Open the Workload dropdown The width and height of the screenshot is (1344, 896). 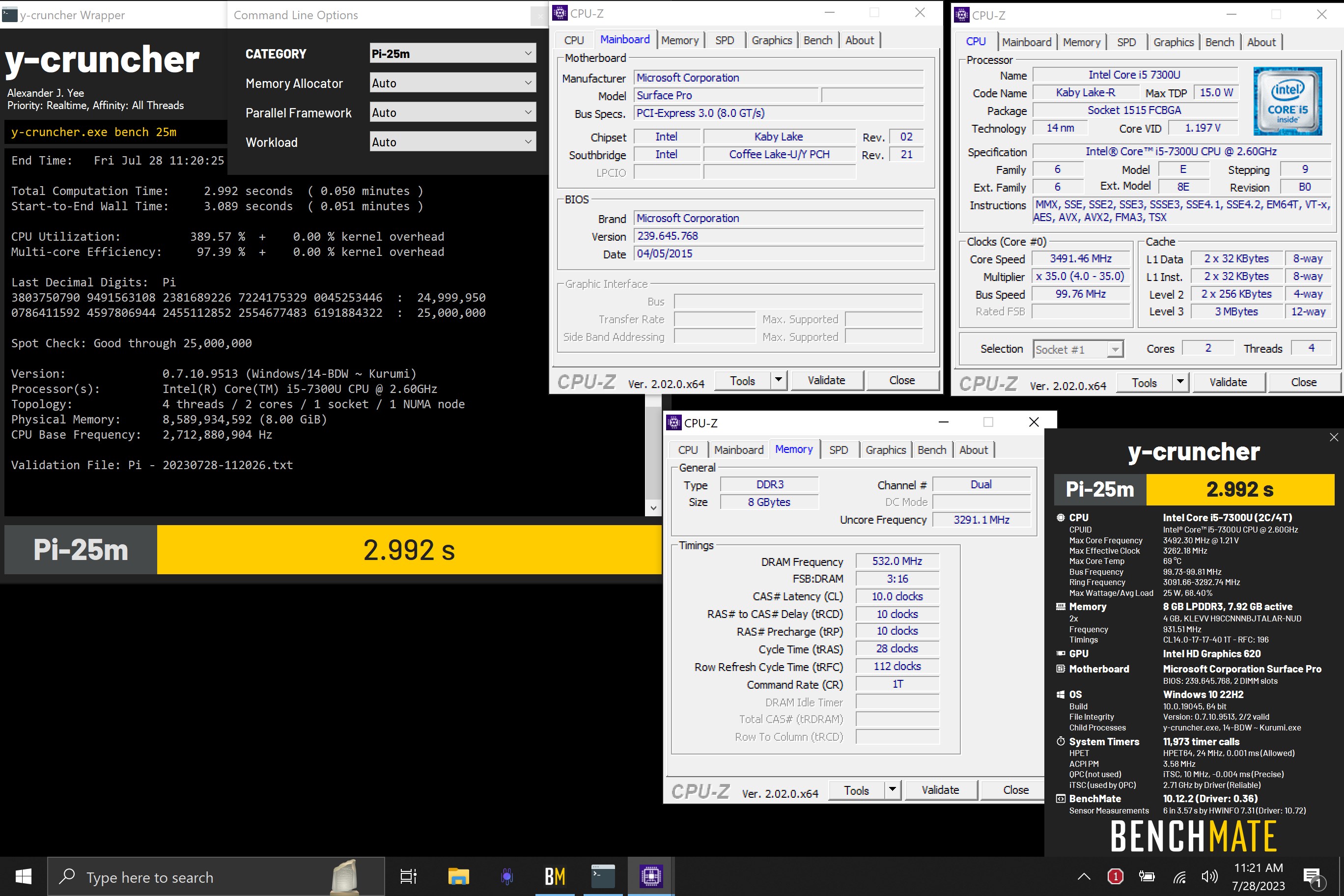(x=452, y=141)
